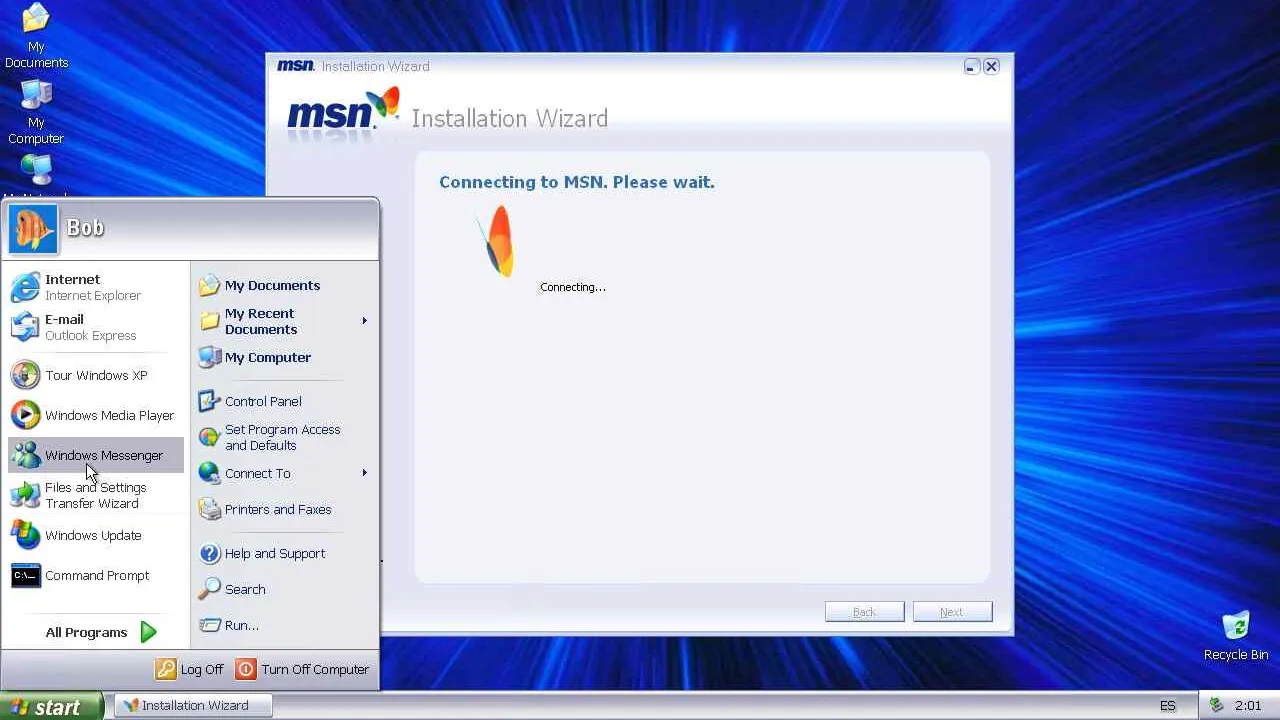The width and height of the screenshot is (1280, 720).
Task: Close the MSN Installation Wizard window
Action: [x=991, y=66]
